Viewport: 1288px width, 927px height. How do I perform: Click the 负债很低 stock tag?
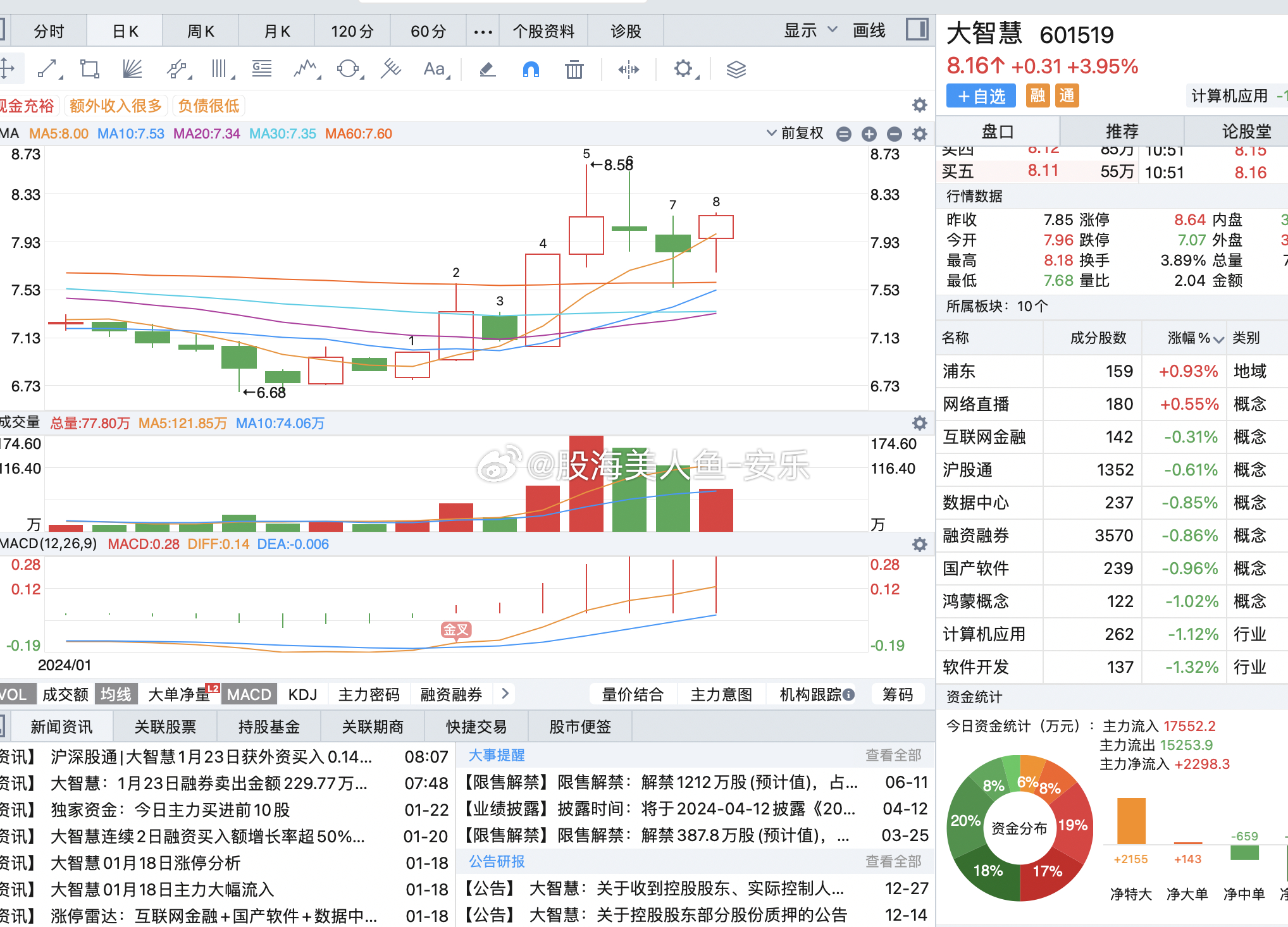[x=209, y=106]
